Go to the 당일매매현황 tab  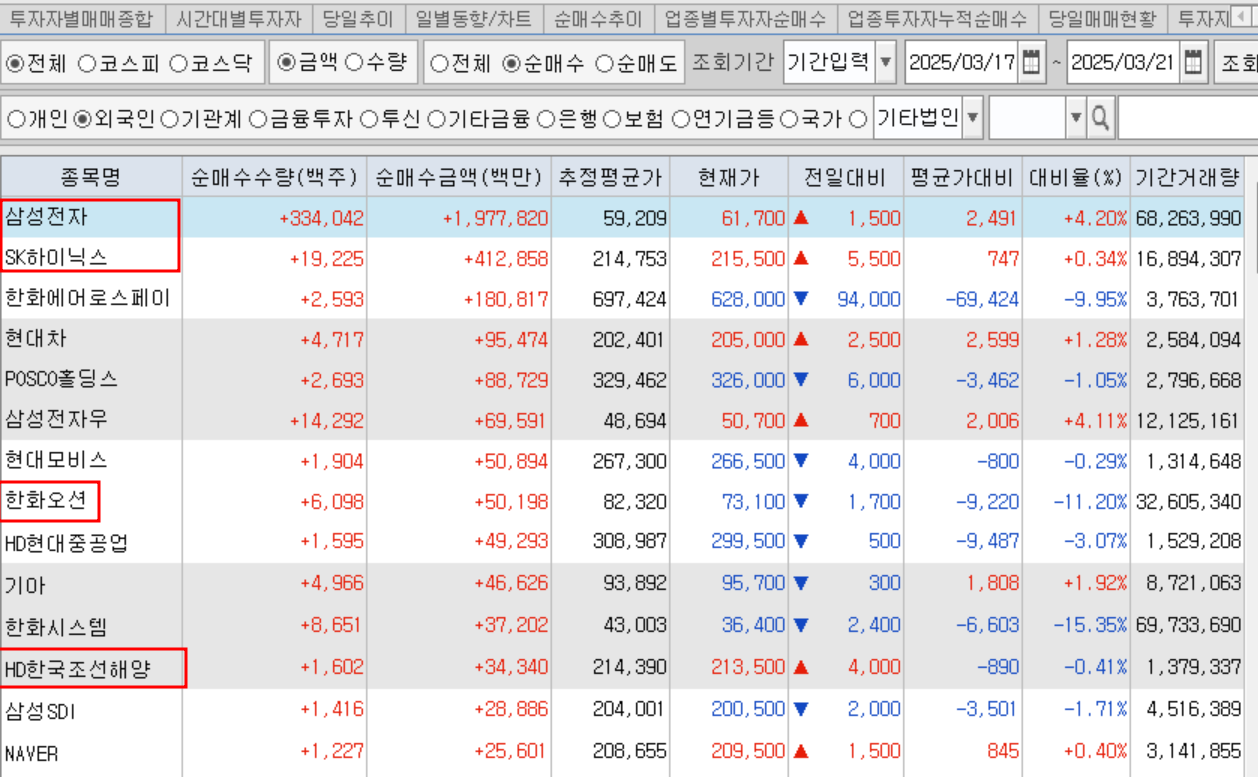tap(1101, 18)
